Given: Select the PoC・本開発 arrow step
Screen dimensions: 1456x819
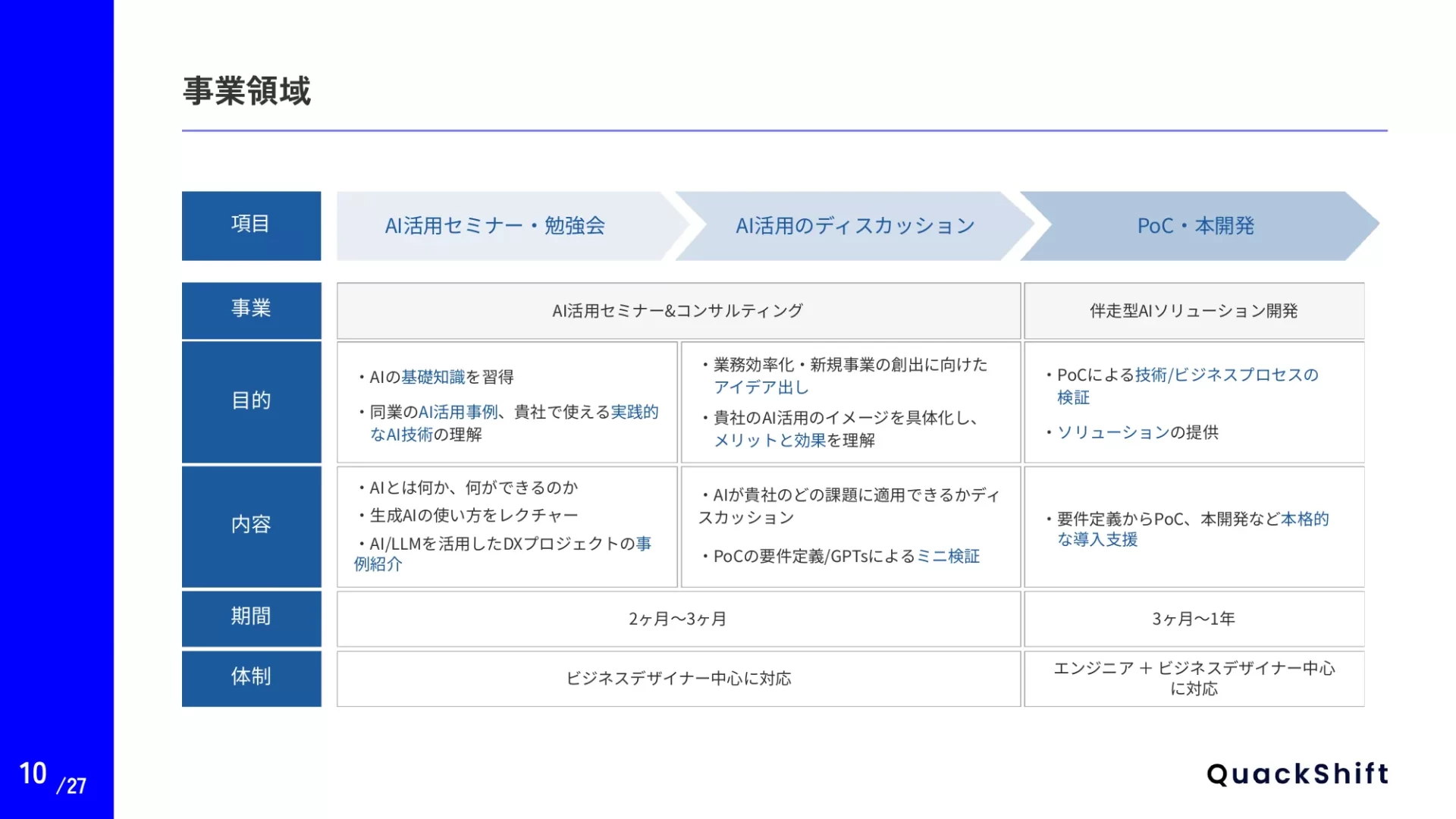Looking at the screenshot, I should click(1195, 226).
